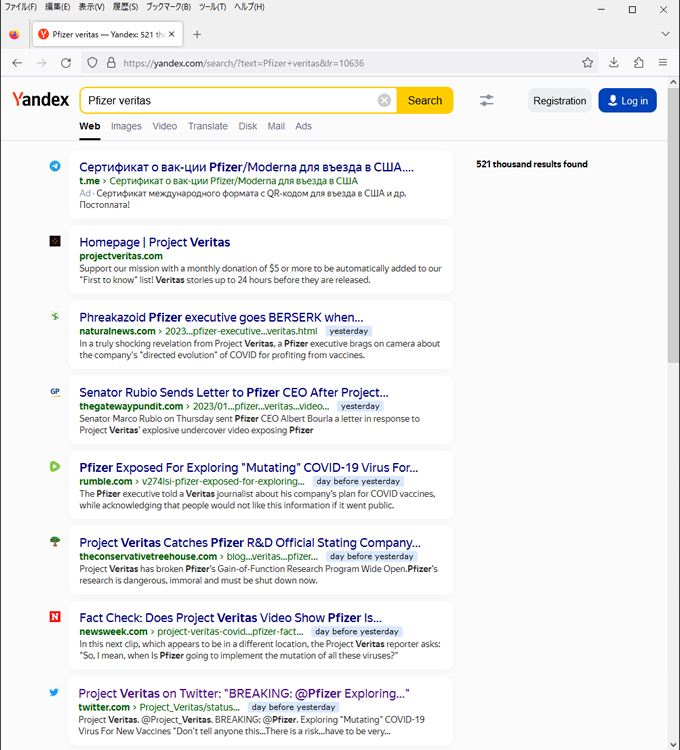Click the Twitter bird favicon
The height and width of the screenshot is (750, 680).
[x=54, y=692]
